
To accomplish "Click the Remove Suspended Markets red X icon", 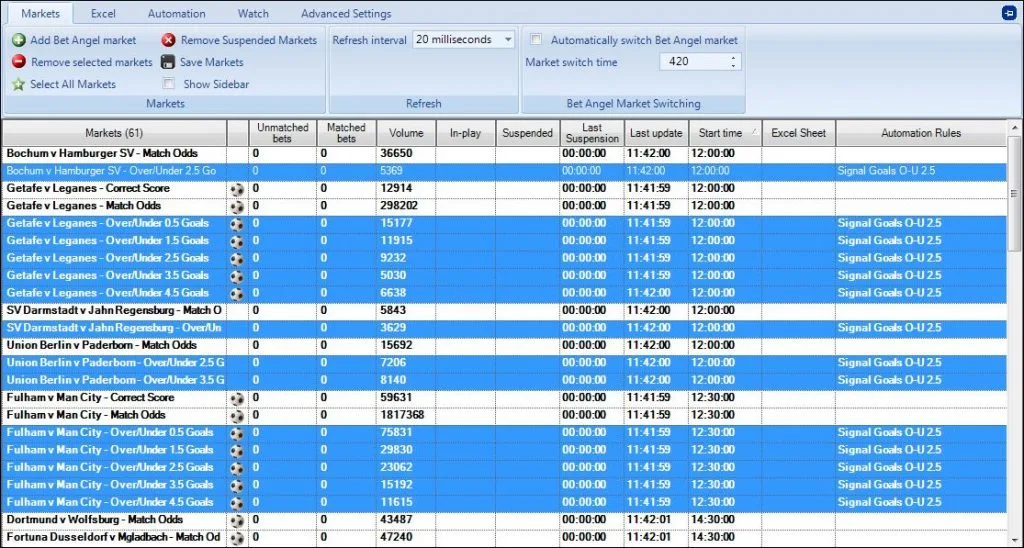I will (168, 40).
